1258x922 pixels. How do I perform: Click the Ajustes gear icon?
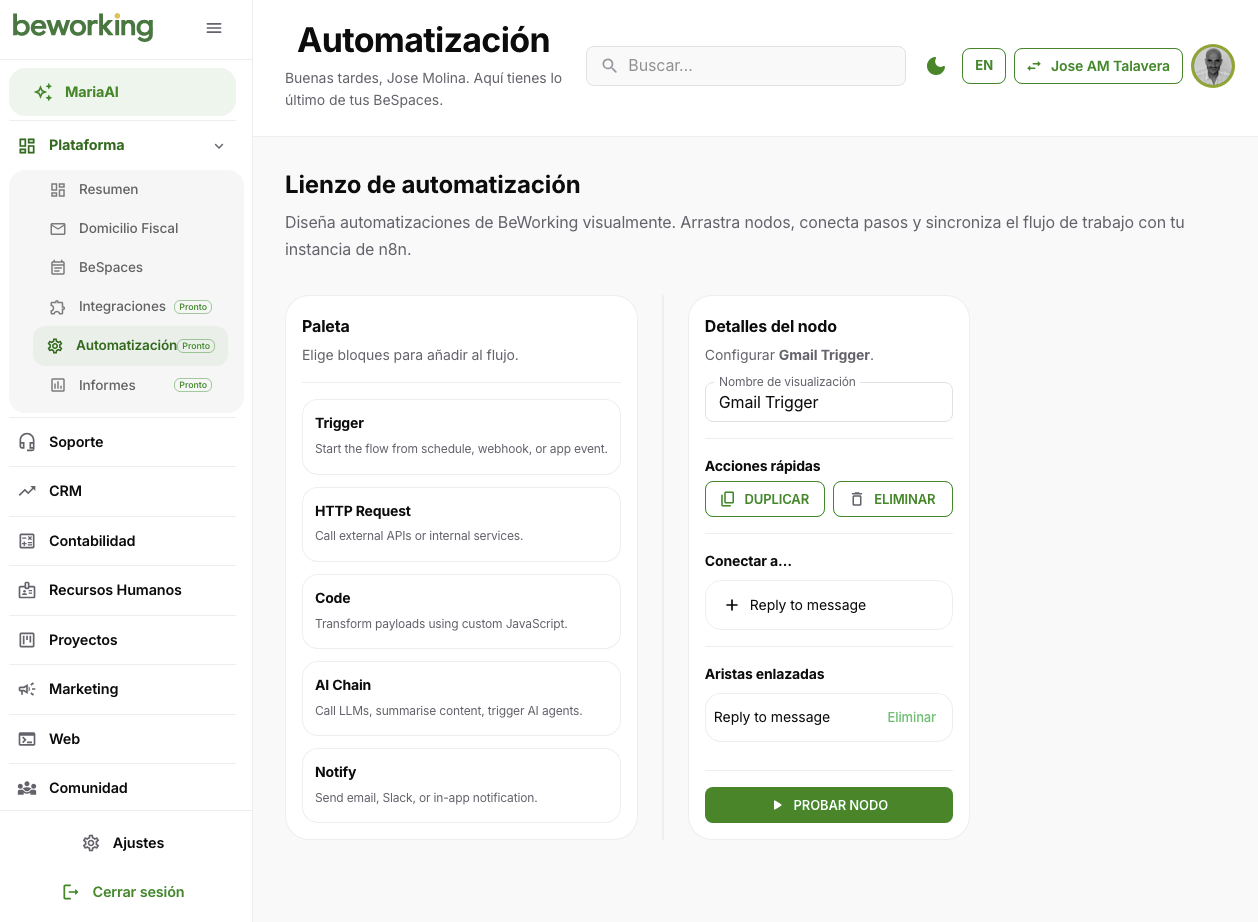tap(91, 843)
